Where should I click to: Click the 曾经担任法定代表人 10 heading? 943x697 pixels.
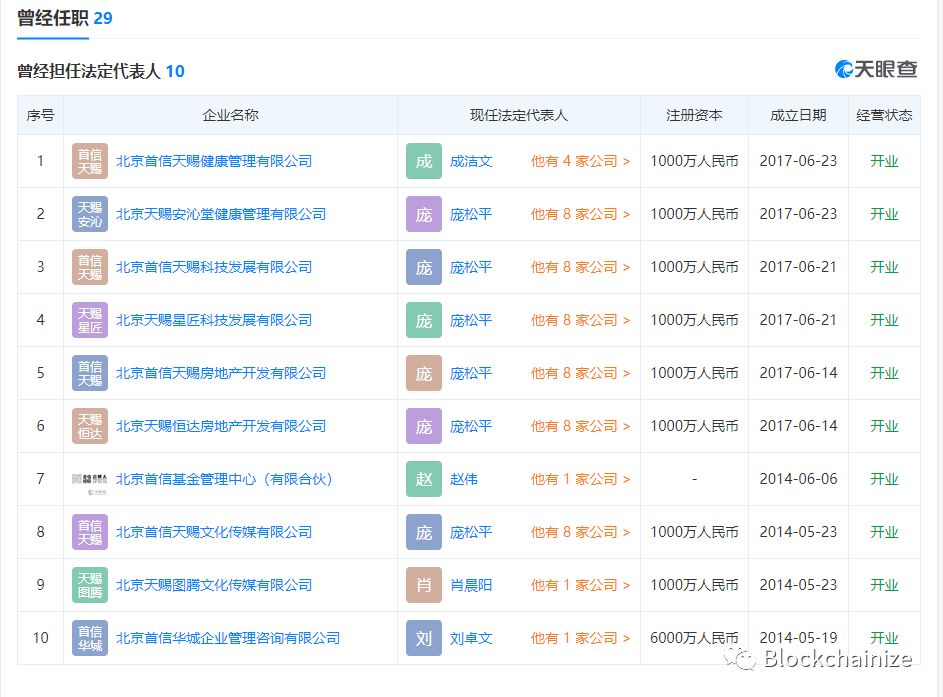click(x=100, y=71)
